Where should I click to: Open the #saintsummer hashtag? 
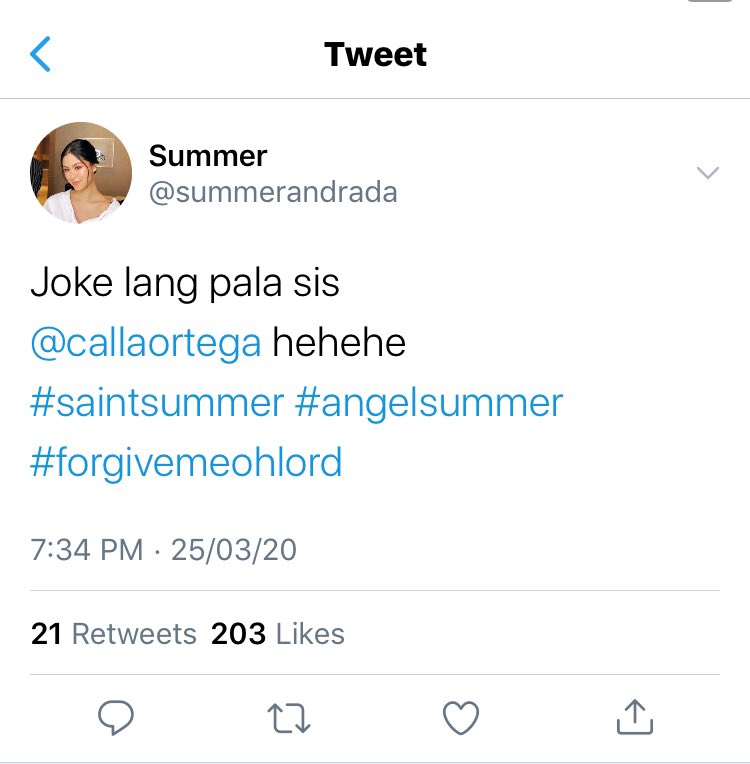pos(157,403)
